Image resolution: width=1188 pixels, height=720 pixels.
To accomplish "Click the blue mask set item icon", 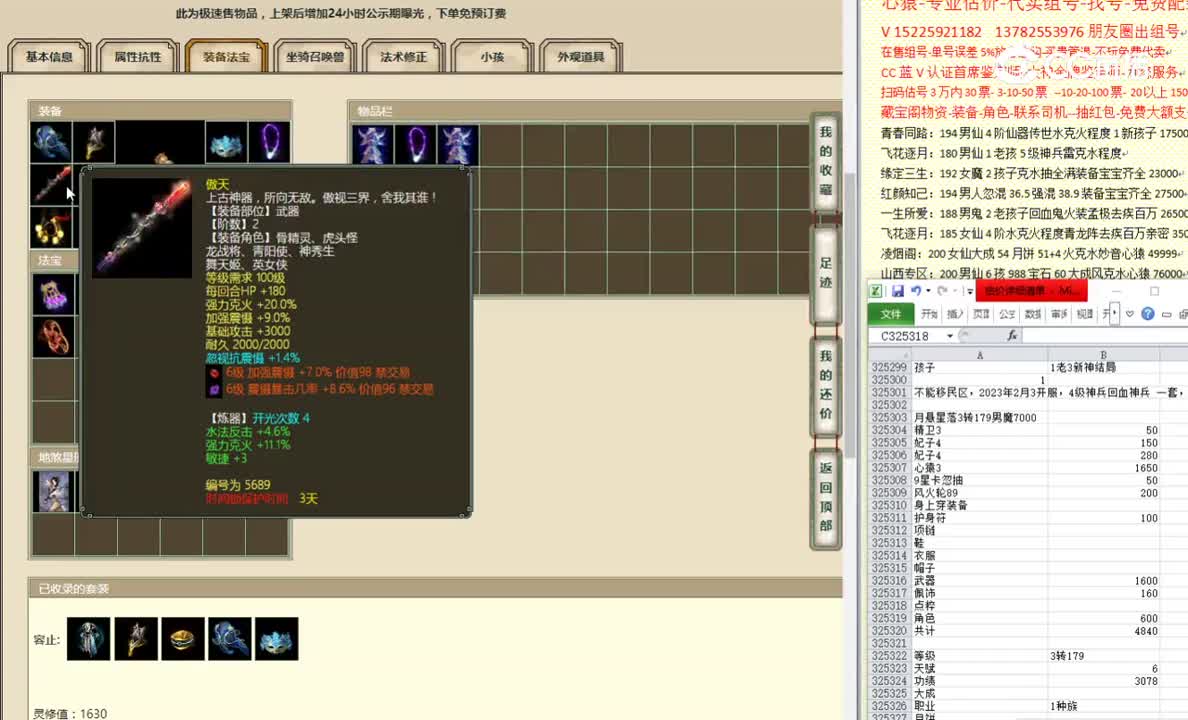I will [x=277, y=639].
